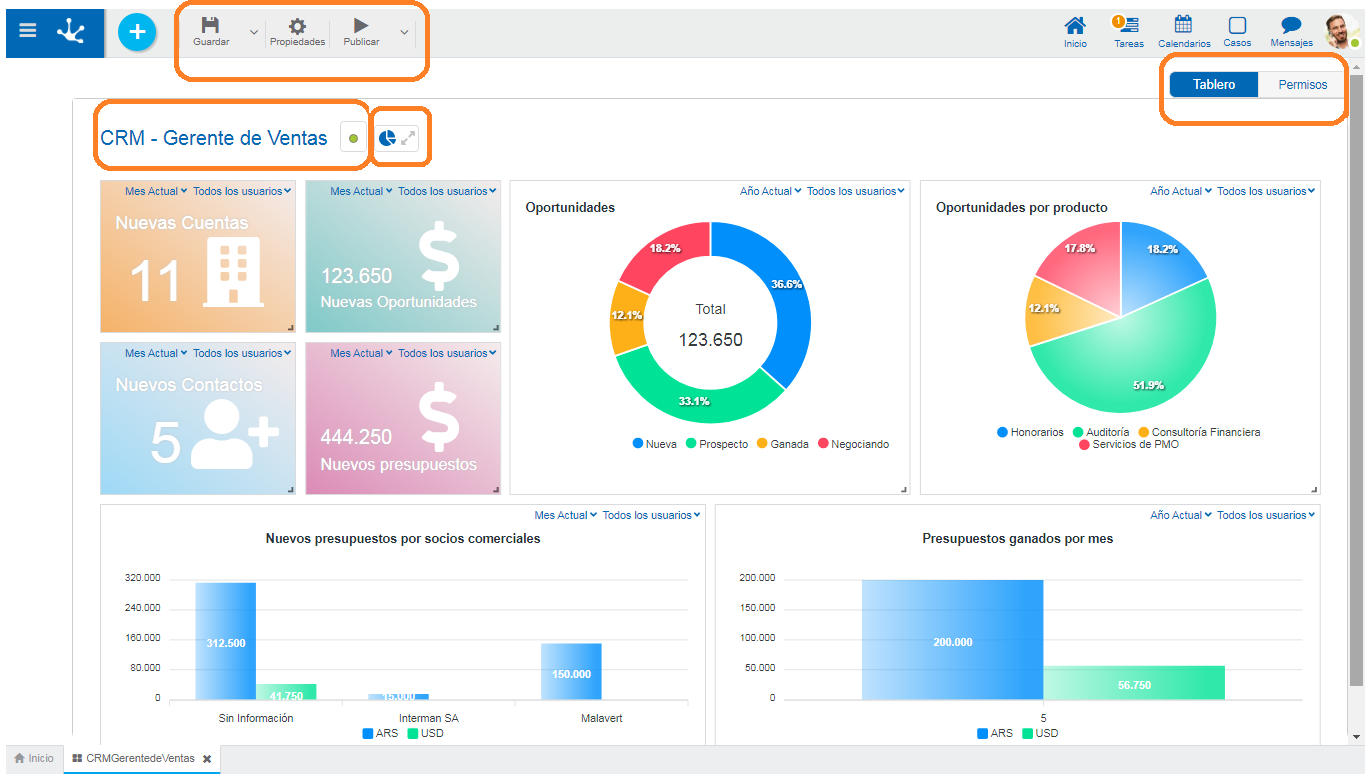This screenshot has height=774, width=1366.
Task: Toggle Prospecto legend in Oportunidades chart
Action: click(717, 444)
